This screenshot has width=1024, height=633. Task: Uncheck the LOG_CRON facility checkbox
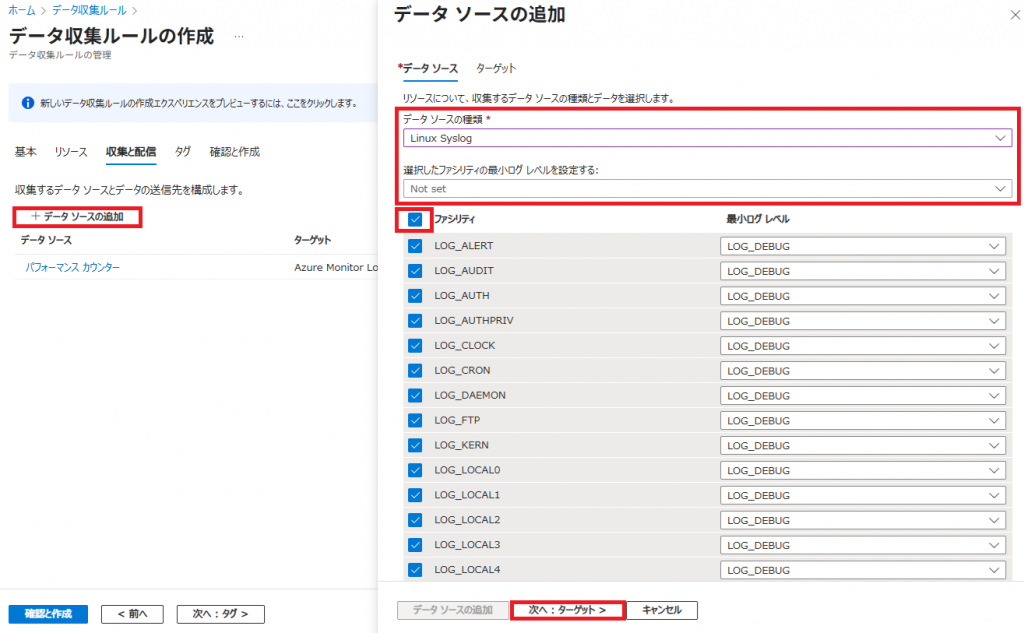[415, 371]
